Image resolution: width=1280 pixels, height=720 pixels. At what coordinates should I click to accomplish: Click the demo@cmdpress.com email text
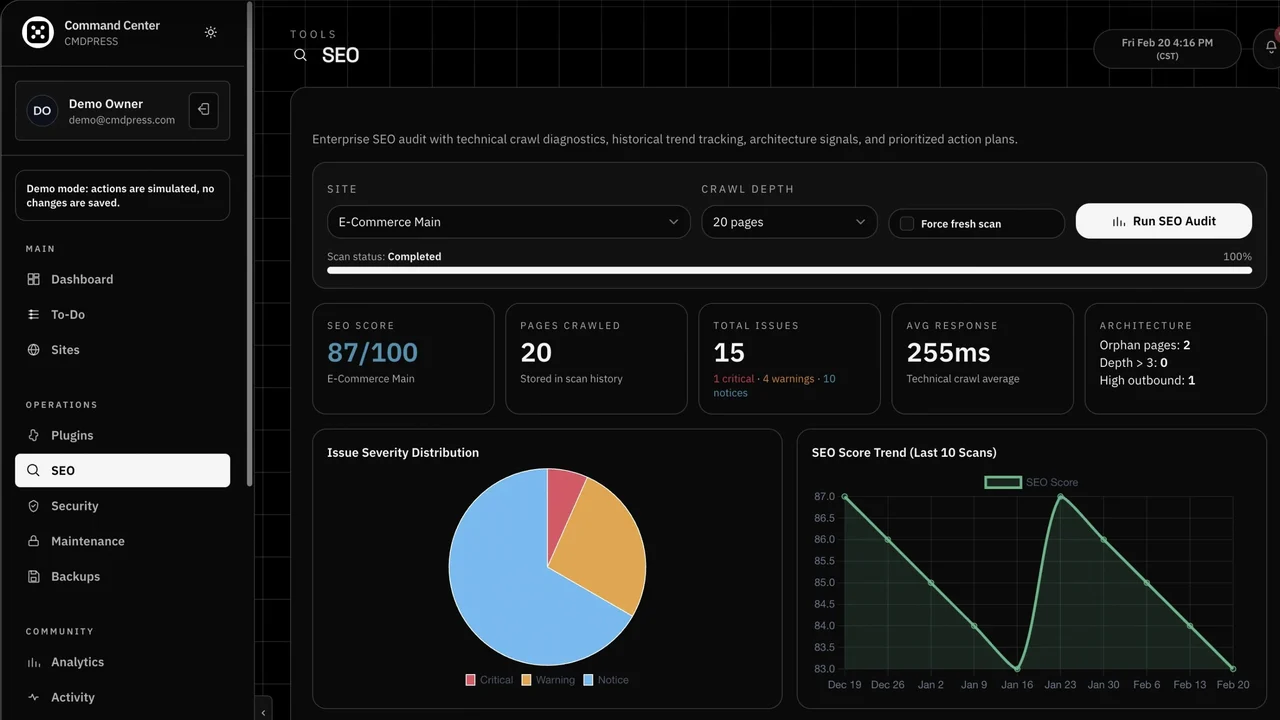pyautogui.click(x=122, y=120)
